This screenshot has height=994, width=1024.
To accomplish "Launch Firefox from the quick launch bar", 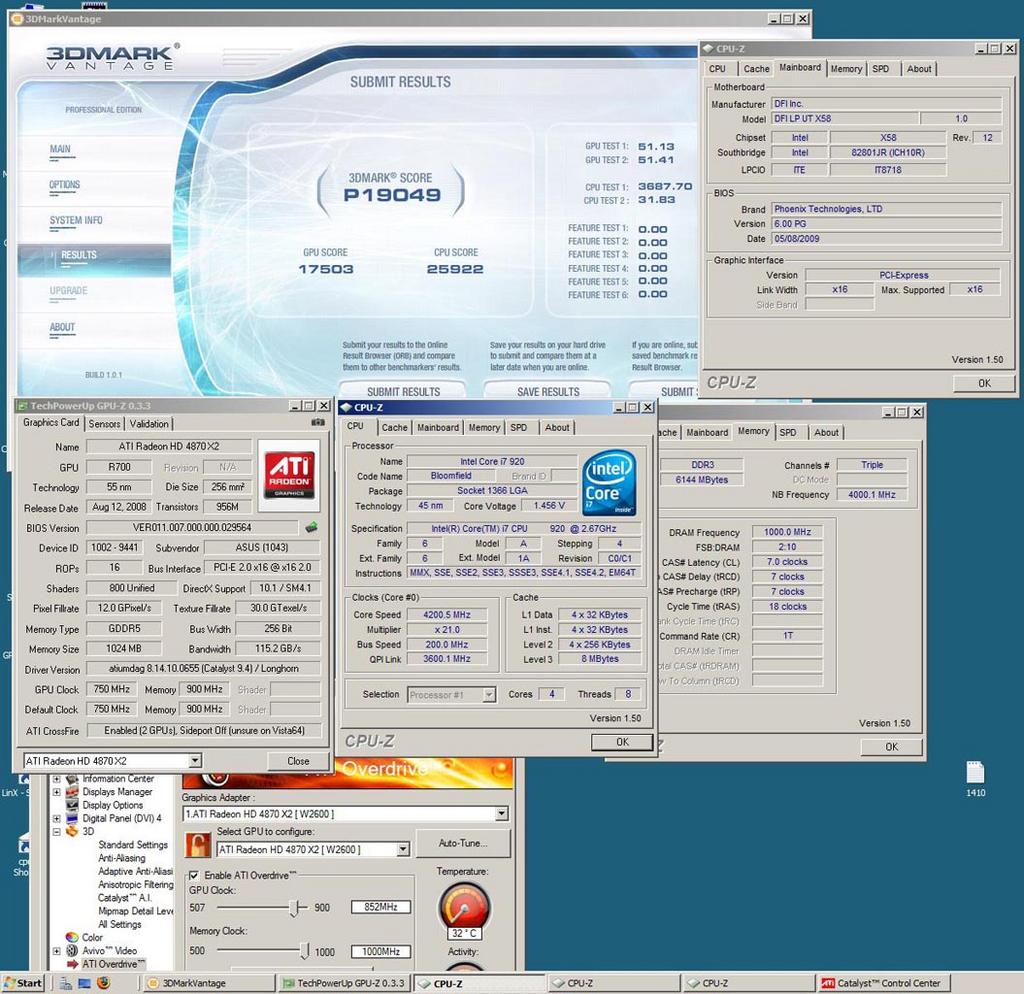I will (x=103, y=982).
